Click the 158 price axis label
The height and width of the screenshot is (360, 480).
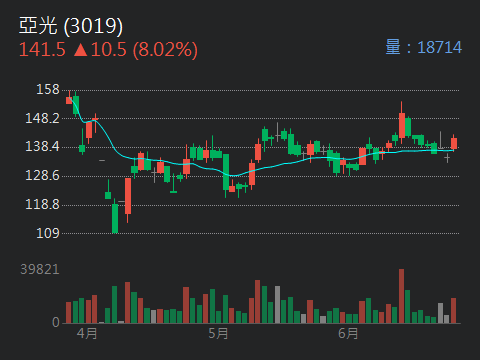point(48,89)
